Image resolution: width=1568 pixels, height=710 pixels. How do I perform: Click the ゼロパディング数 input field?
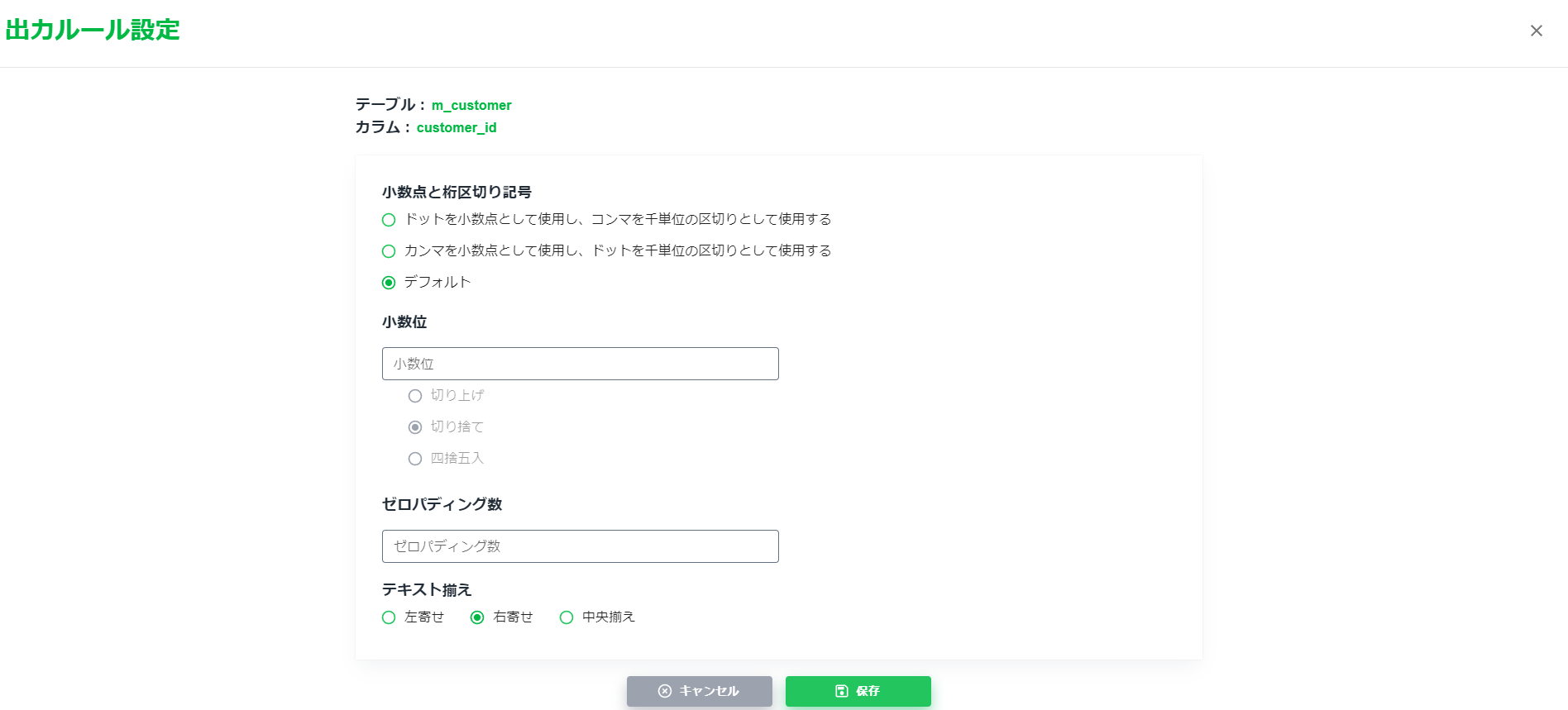[x=580, y=546]
